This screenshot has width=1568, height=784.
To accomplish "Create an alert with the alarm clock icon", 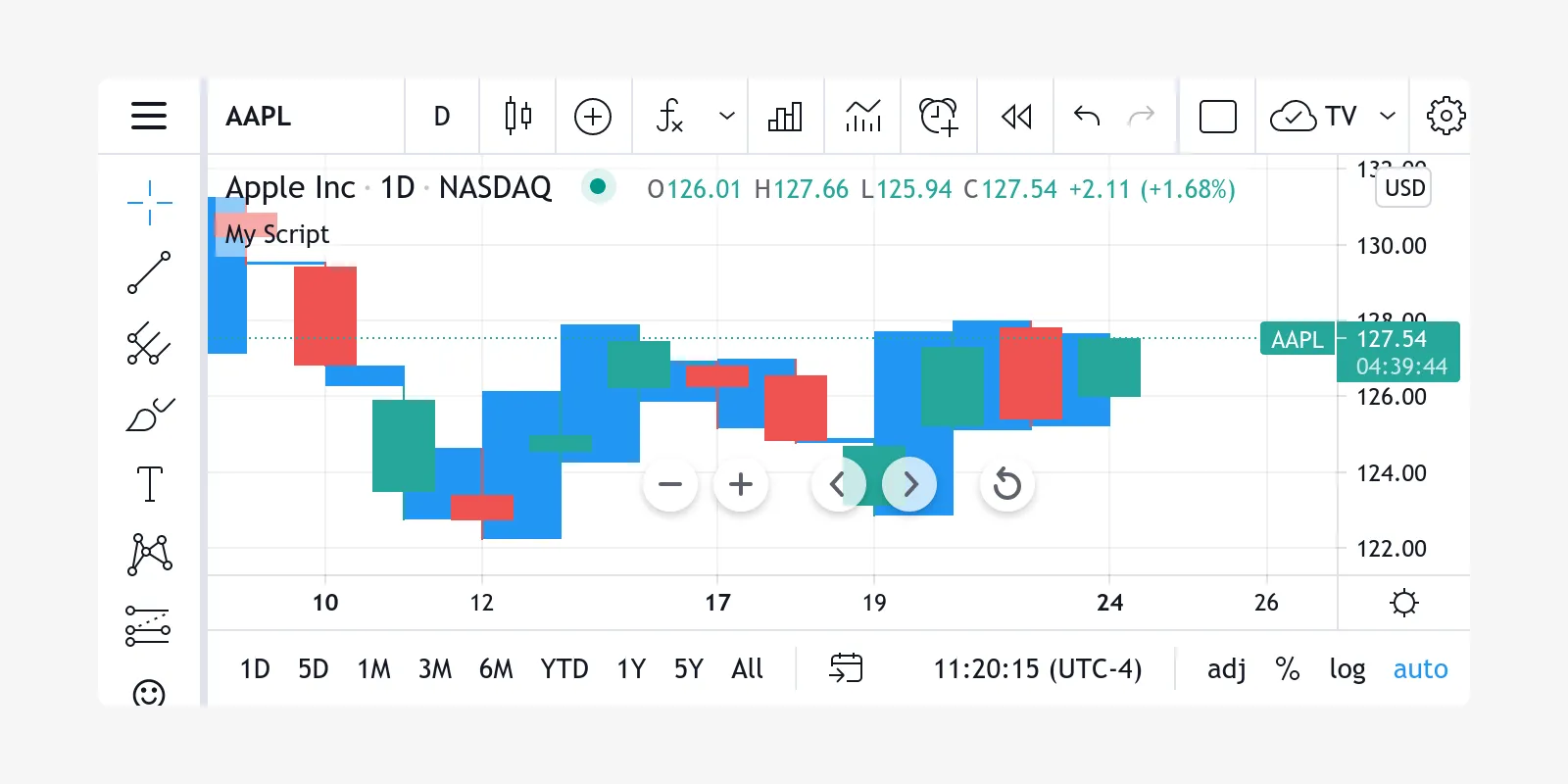I will click(939, 116).
